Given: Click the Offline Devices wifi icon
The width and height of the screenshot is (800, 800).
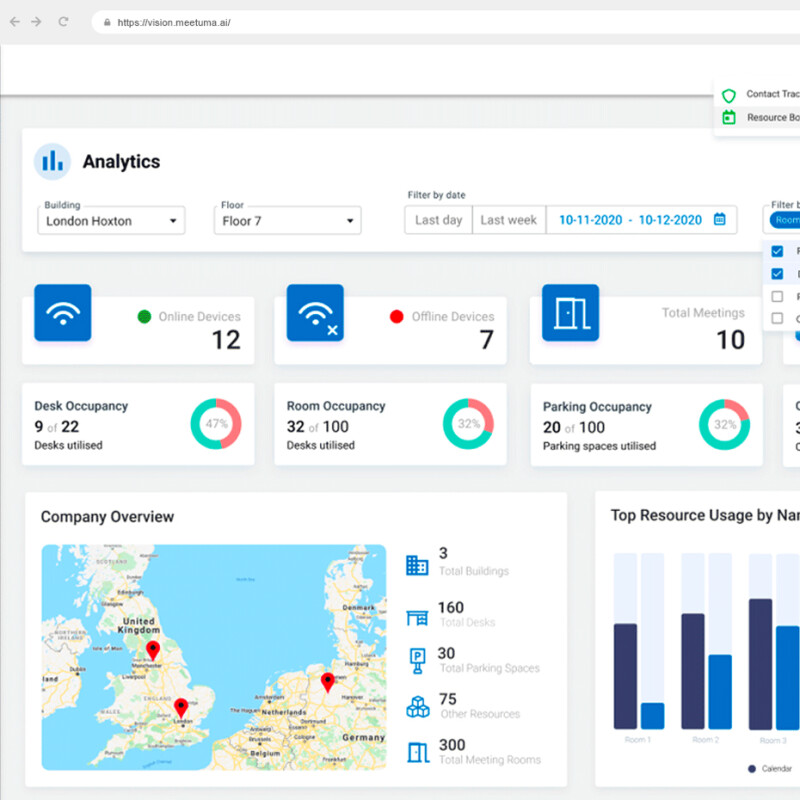Looking at the screenshot, I should [x=315, y=313].
